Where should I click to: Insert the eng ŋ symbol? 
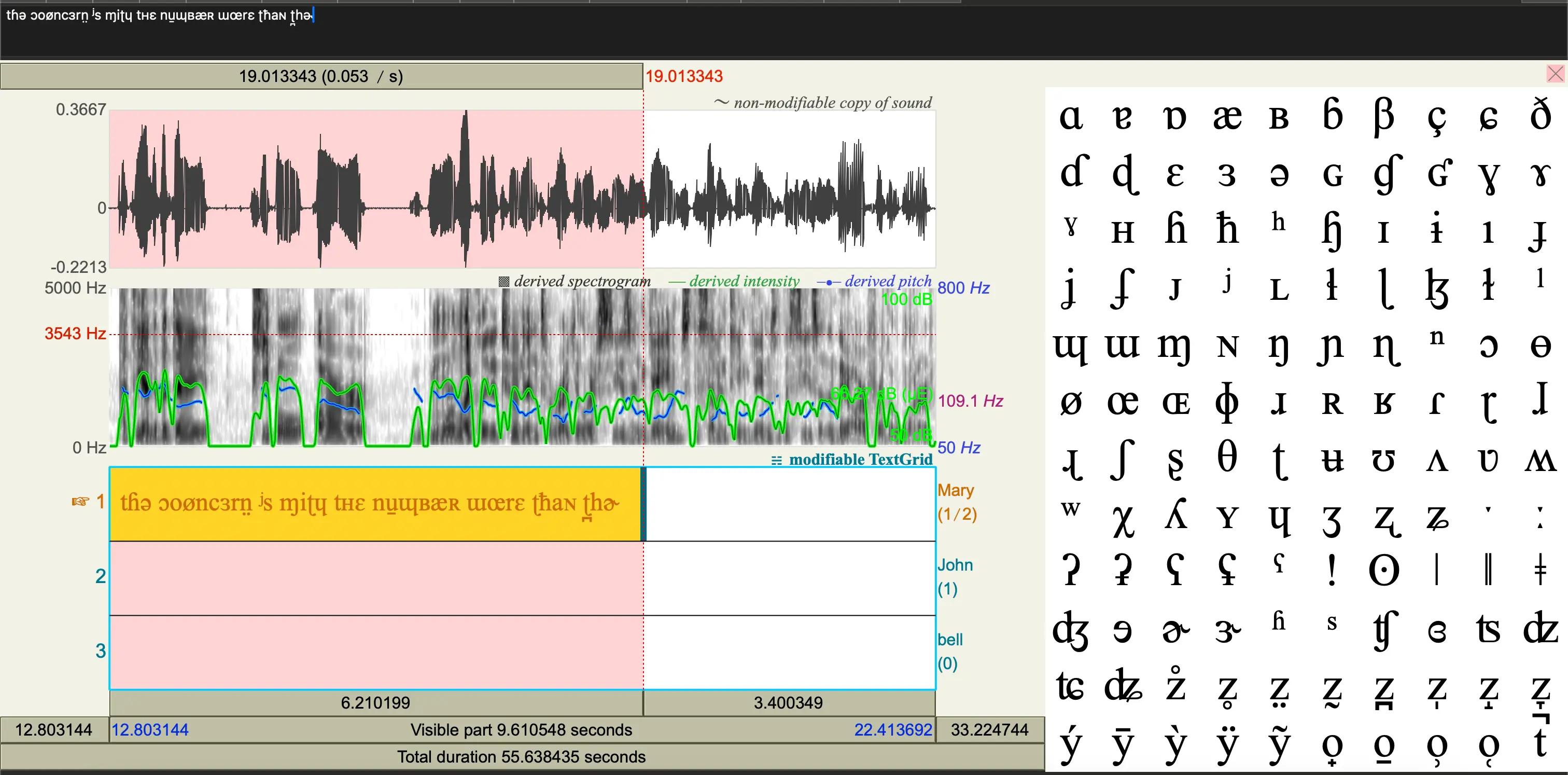click(1279, 348)
